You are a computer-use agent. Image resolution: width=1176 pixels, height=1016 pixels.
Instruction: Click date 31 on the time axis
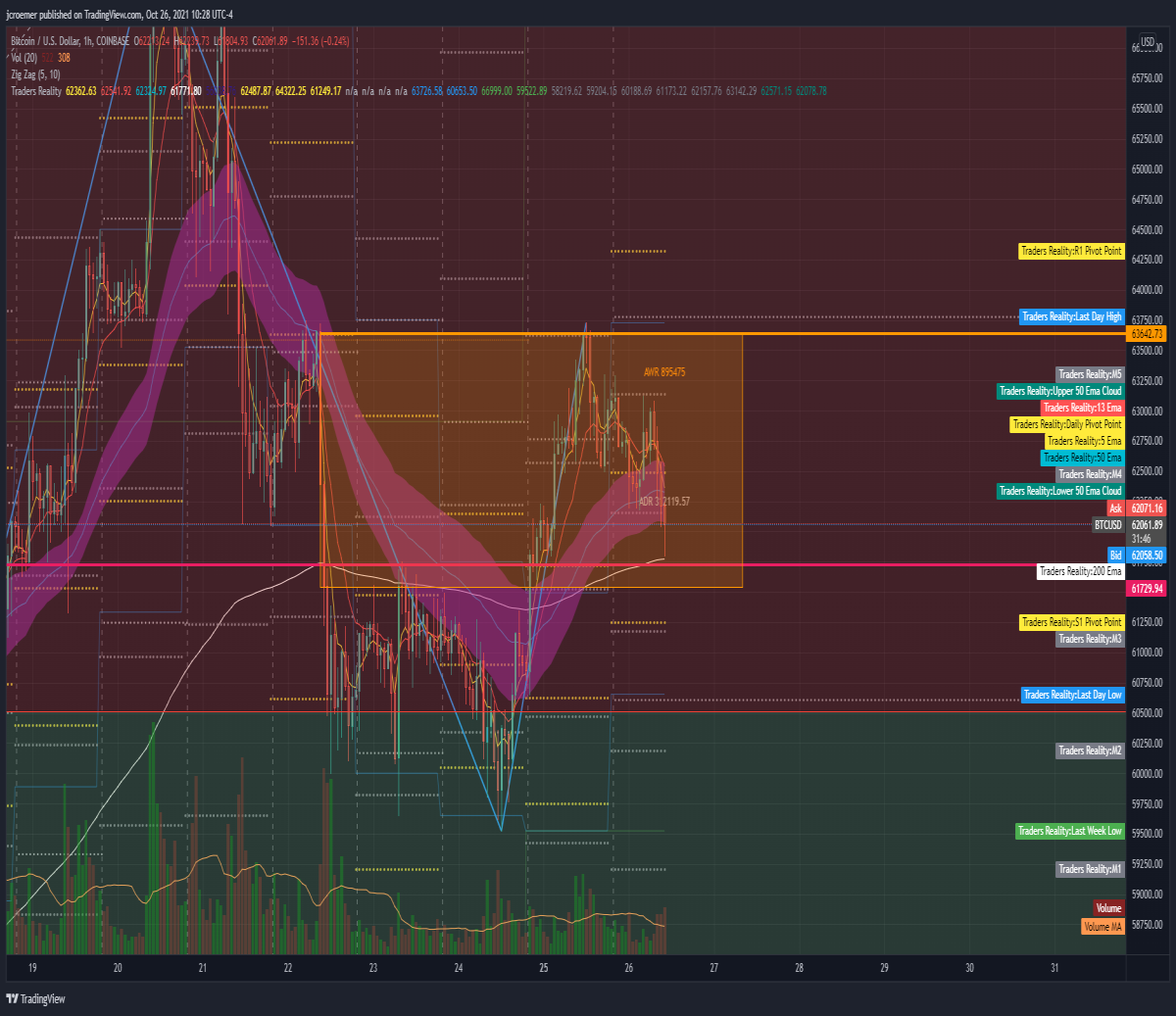pyautogui.click(x=1054, y=968)
